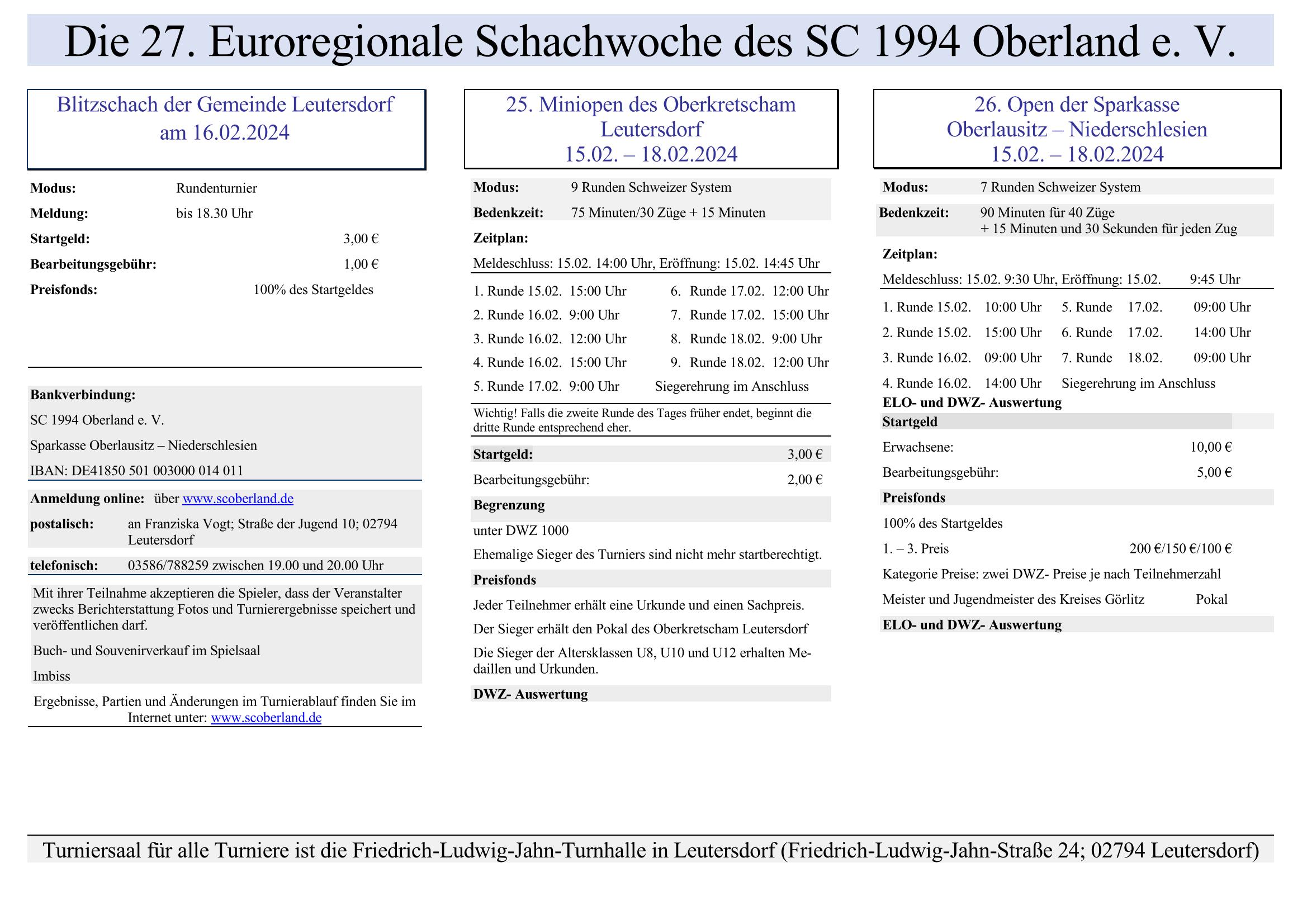This screenshot has height=924, width=1307.
Task: Click the 'Wichtig! Falls die zweite Runde' note
Action: (x=642, y=420)
